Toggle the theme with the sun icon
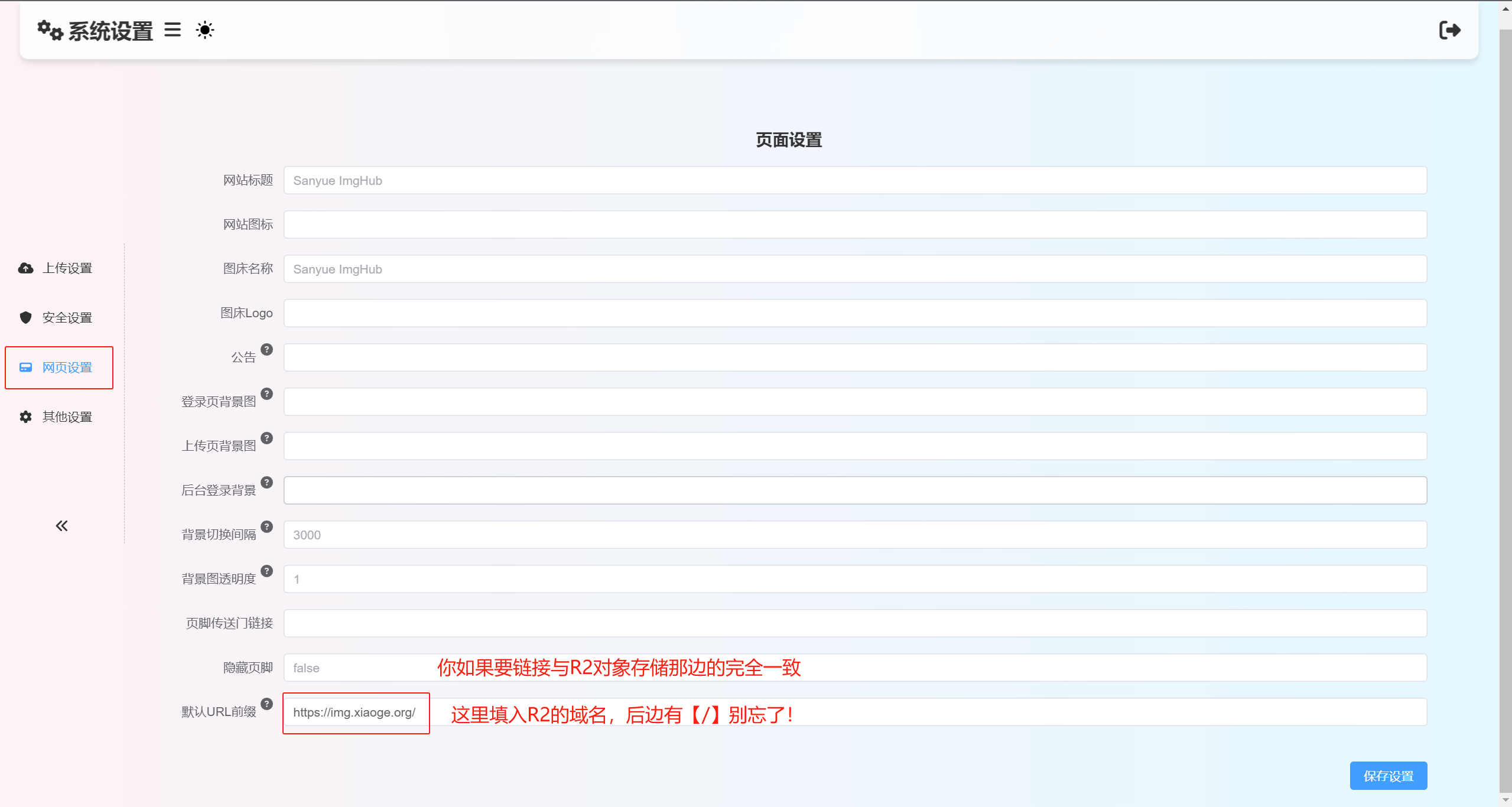 pos(204,30)
